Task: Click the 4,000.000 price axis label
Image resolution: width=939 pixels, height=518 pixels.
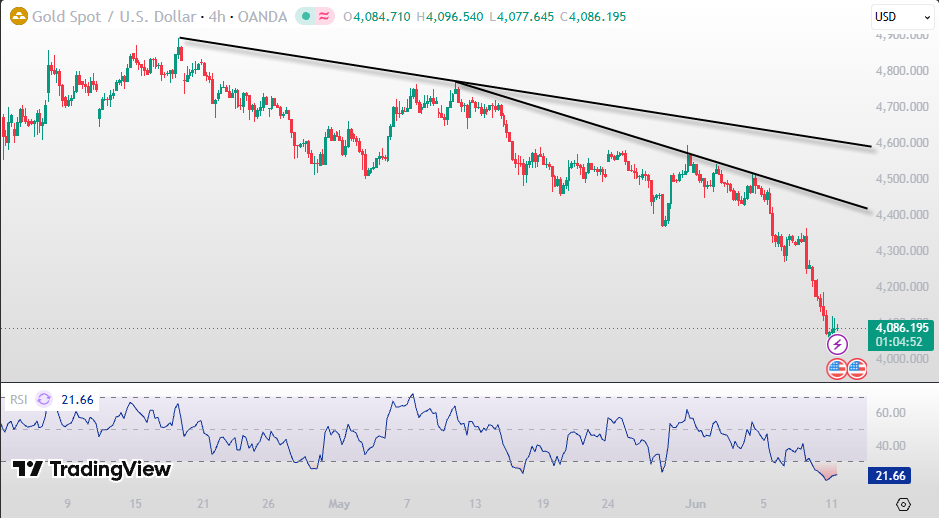Action: [902, 358]
